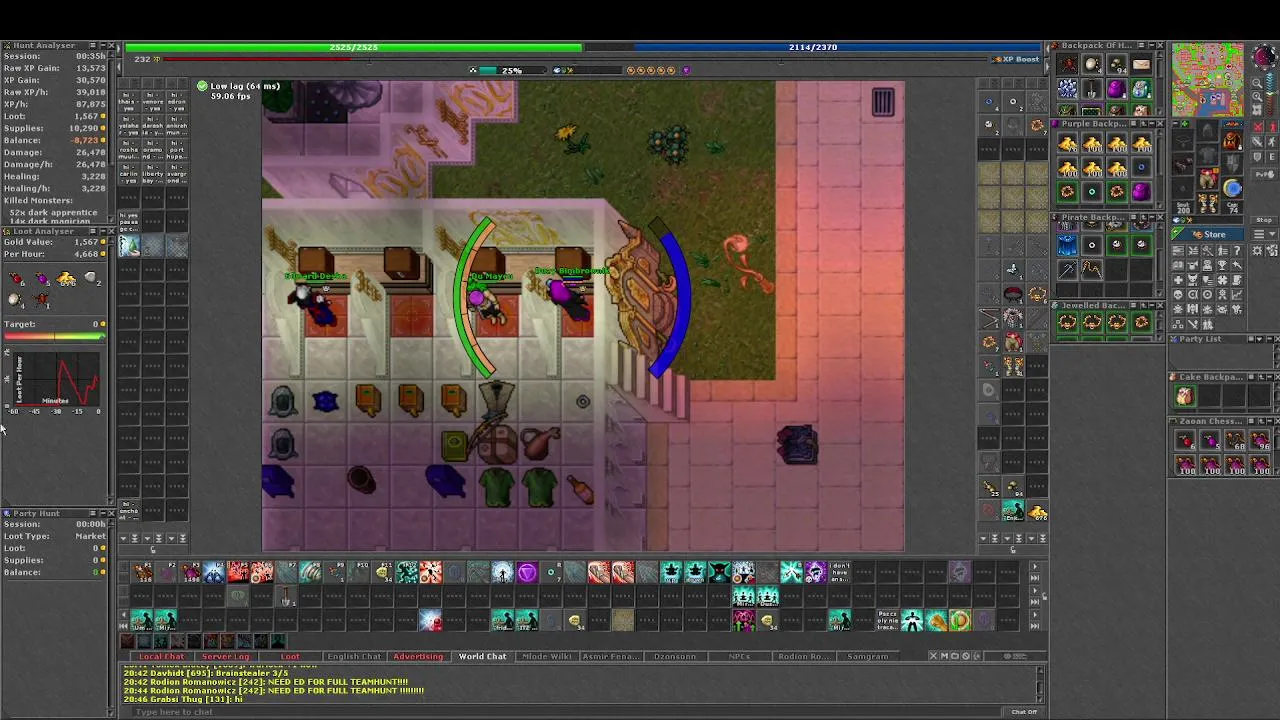Image resolution: width=1280 pixels, height=720 pixels.
Task: Switch to the Loot chat tab
Action: (290, 656)
